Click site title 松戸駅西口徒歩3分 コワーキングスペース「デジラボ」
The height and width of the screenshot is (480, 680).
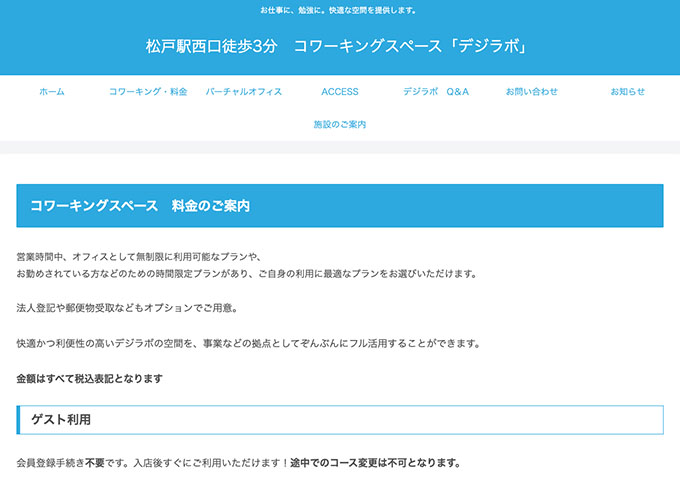[x=337, y=46]
